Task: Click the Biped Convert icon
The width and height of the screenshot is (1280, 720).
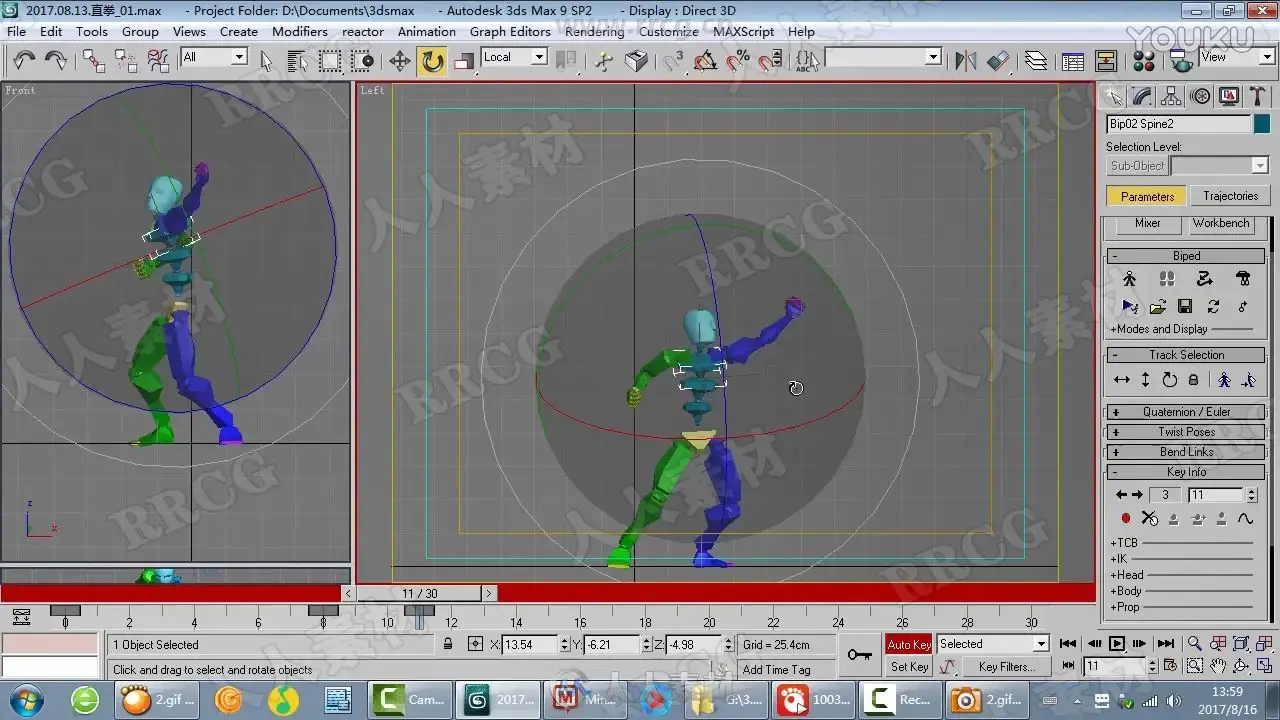Action: pos(1213,306)
